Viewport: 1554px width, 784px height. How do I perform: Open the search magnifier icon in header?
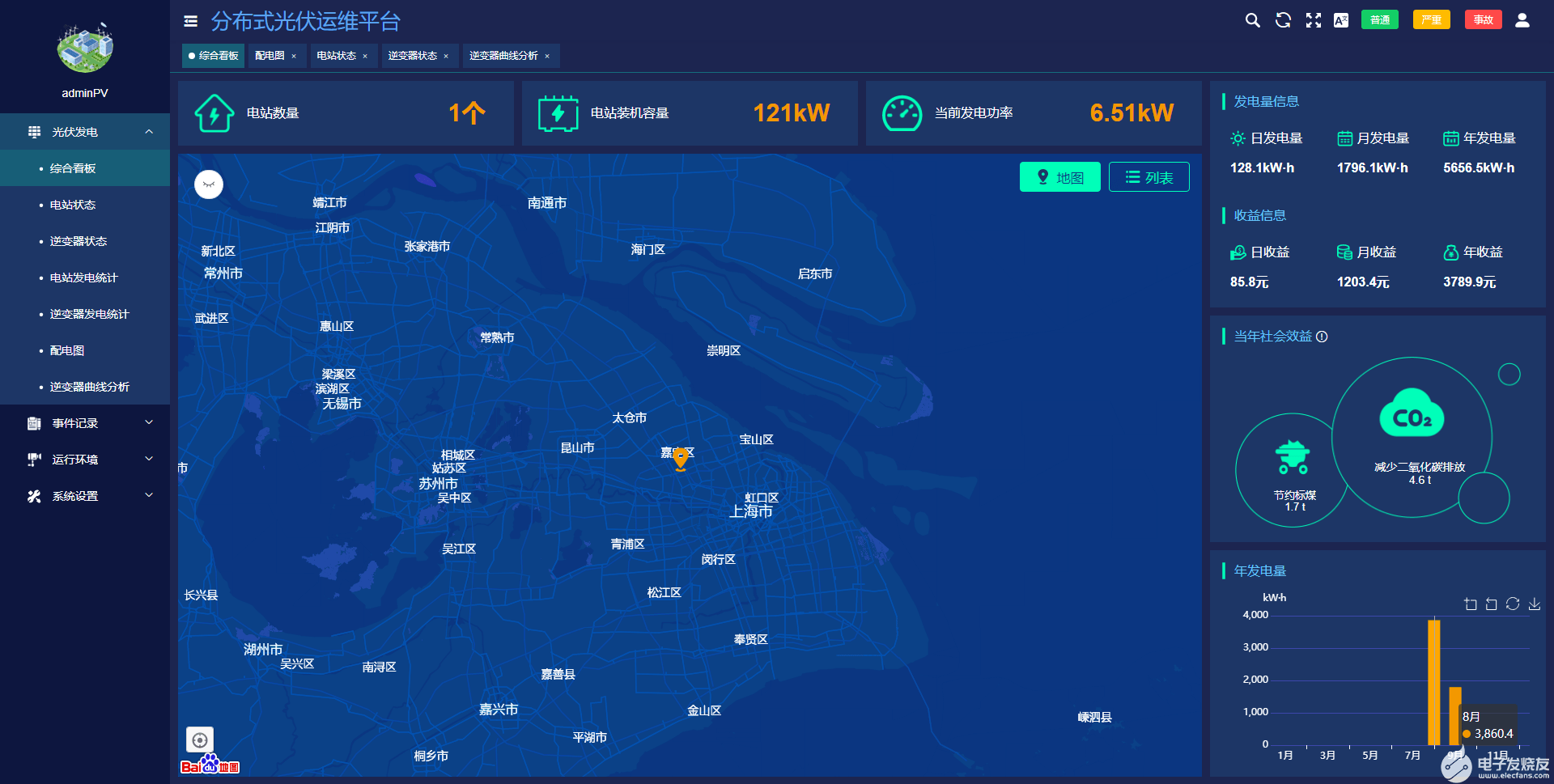pyautogui.click(x=1252, y=20)
